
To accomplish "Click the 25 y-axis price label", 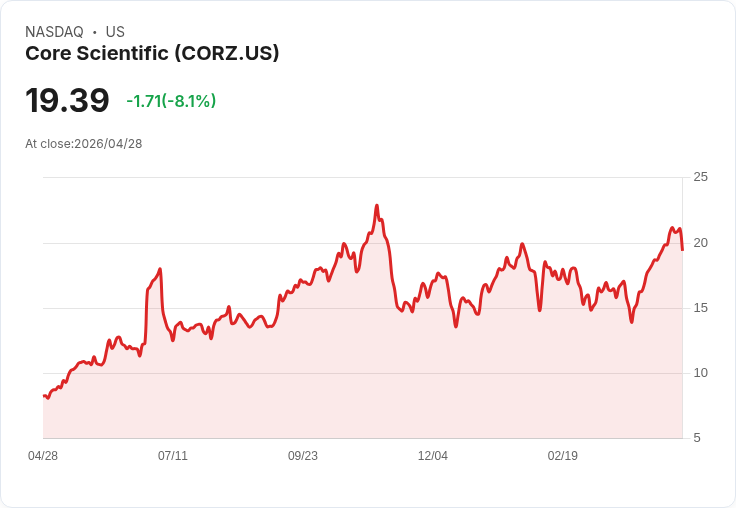I will click(700, 177).
